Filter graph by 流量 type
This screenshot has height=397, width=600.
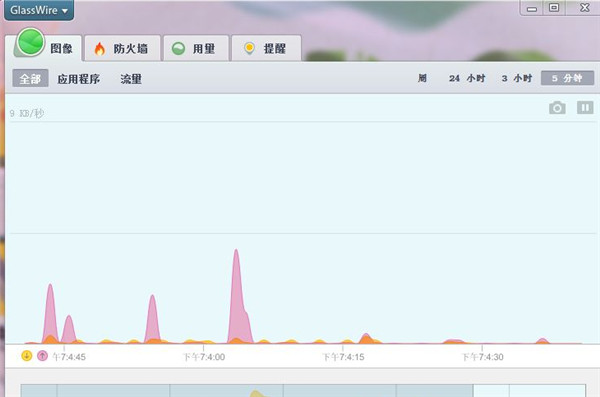point(131,79)
